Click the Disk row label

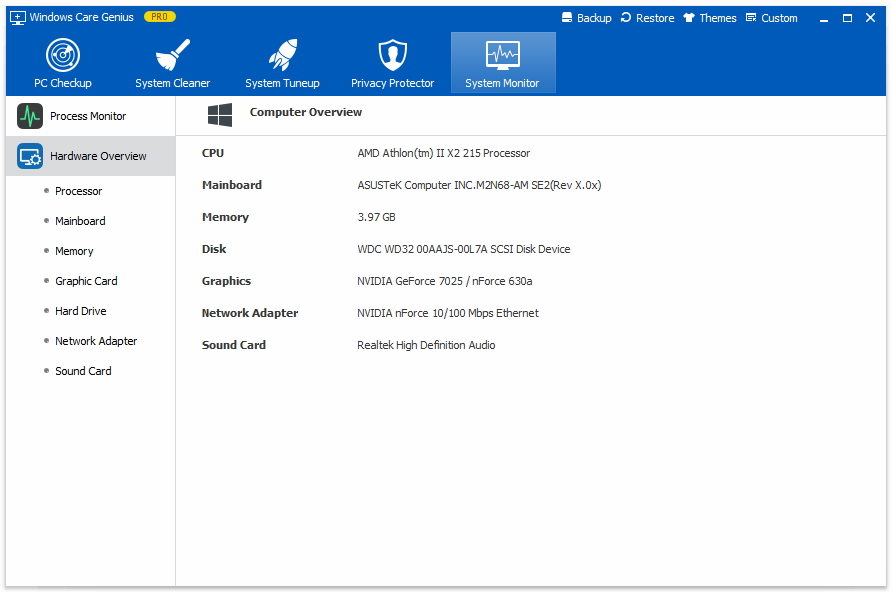pos(214,249)
